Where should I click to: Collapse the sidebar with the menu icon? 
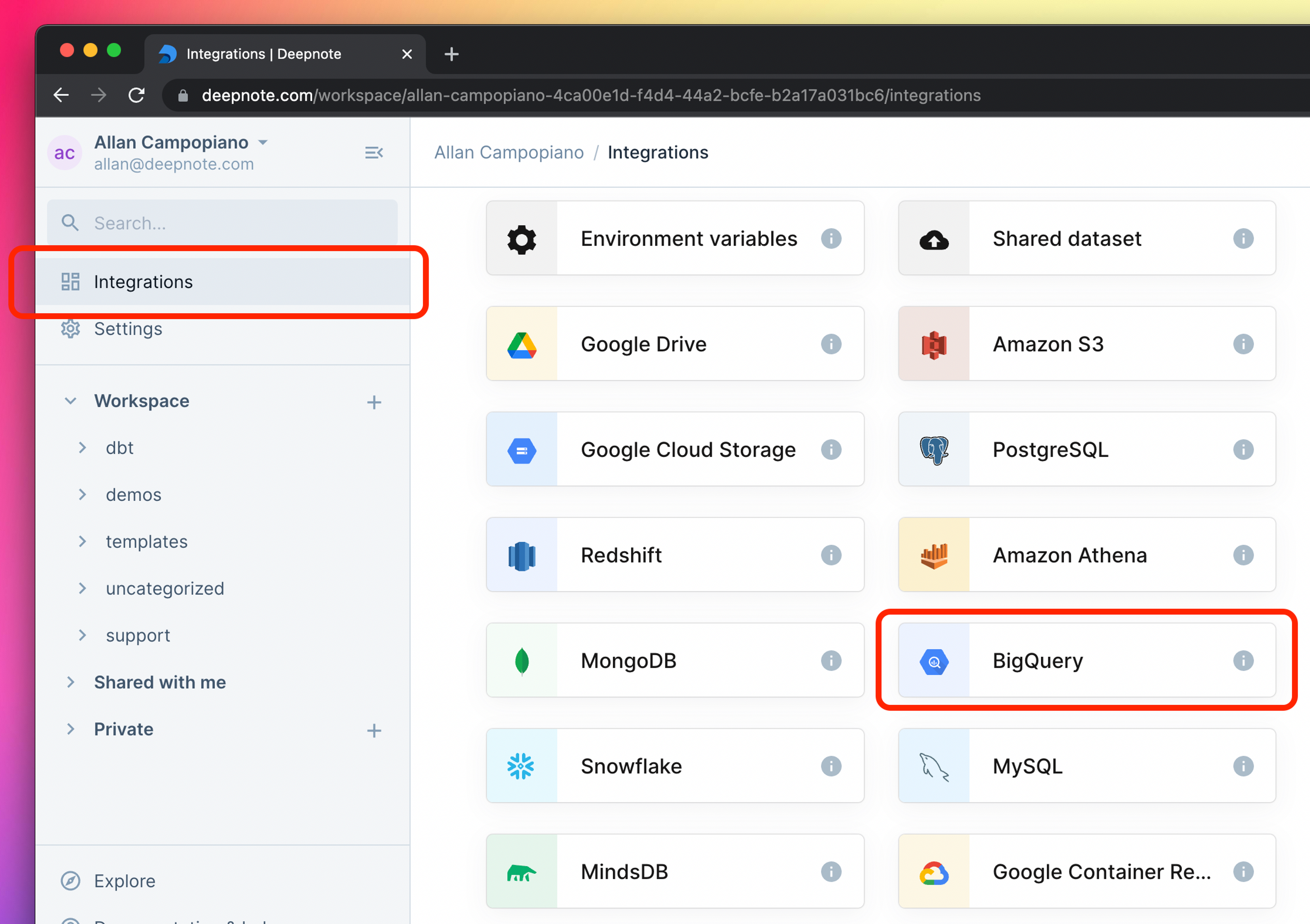374,153
